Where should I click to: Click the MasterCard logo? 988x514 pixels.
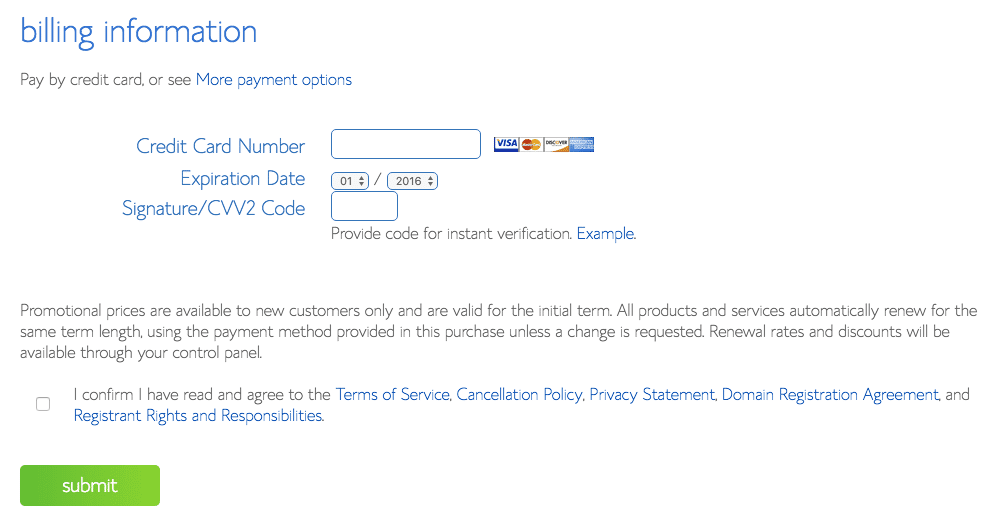(531, 144)
